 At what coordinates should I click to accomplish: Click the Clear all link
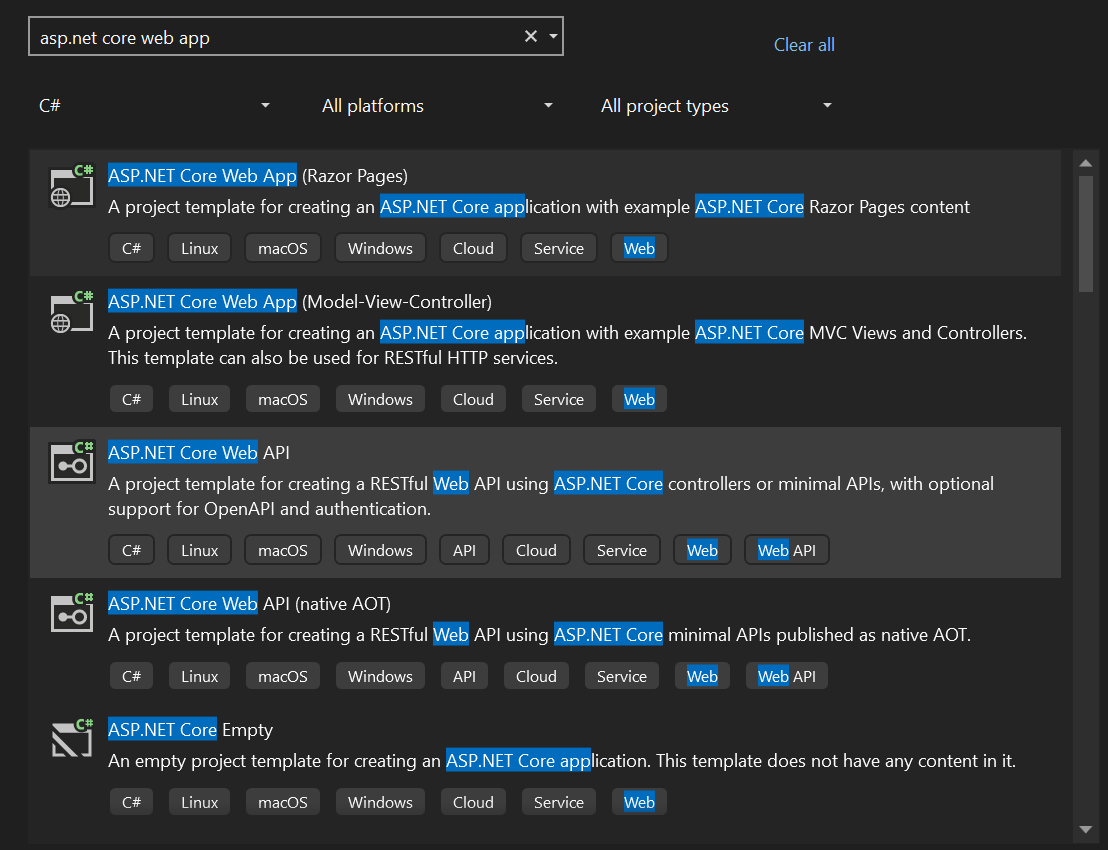(804, 45)
